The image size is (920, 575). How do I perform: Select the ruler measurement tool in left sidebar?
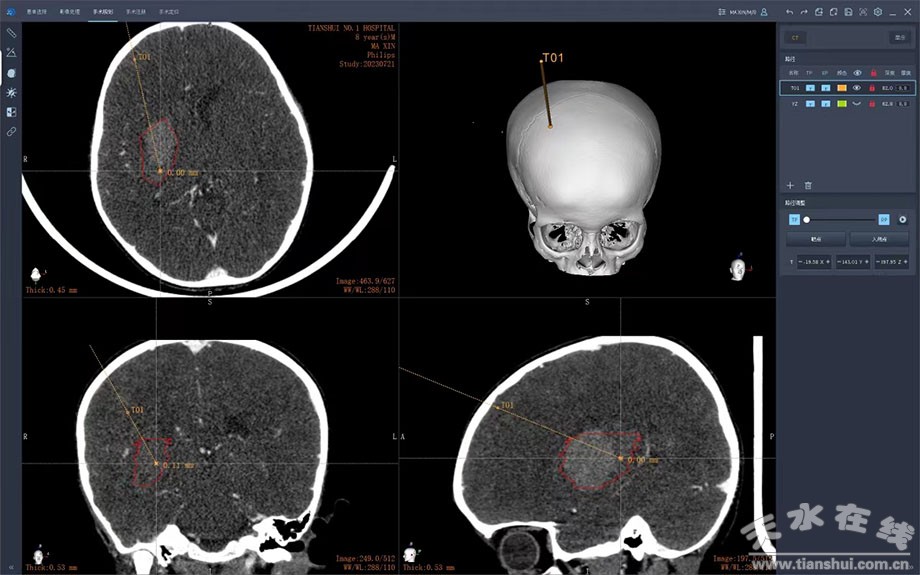point(11,33)
